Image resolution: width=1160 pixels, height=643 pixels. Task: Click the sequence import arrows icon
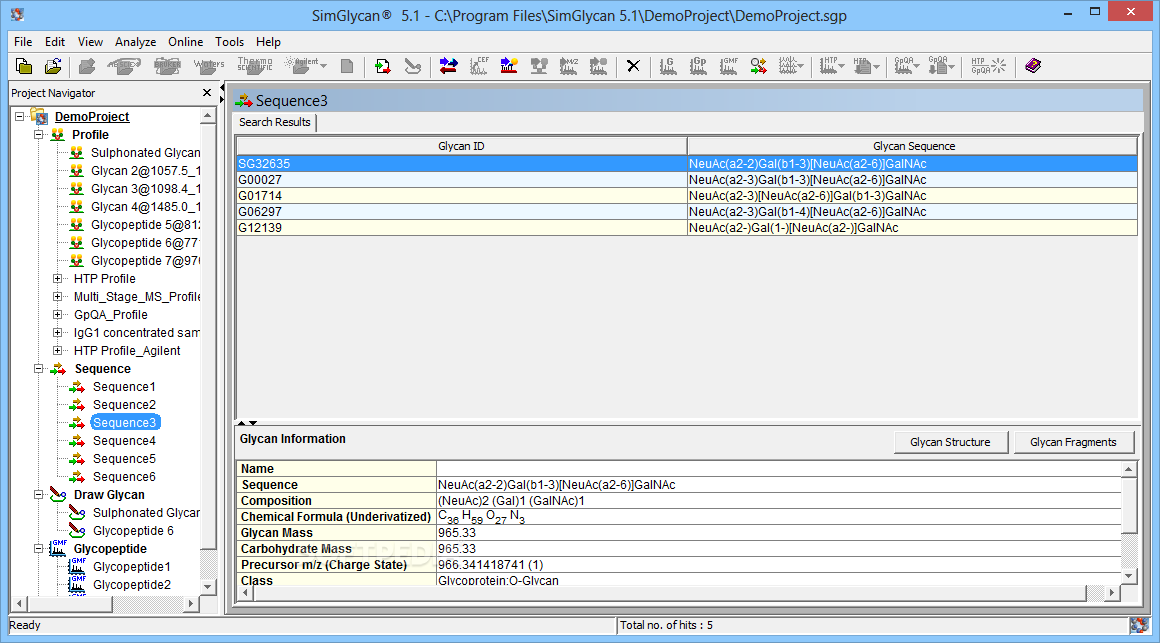(x=382, y=67)
